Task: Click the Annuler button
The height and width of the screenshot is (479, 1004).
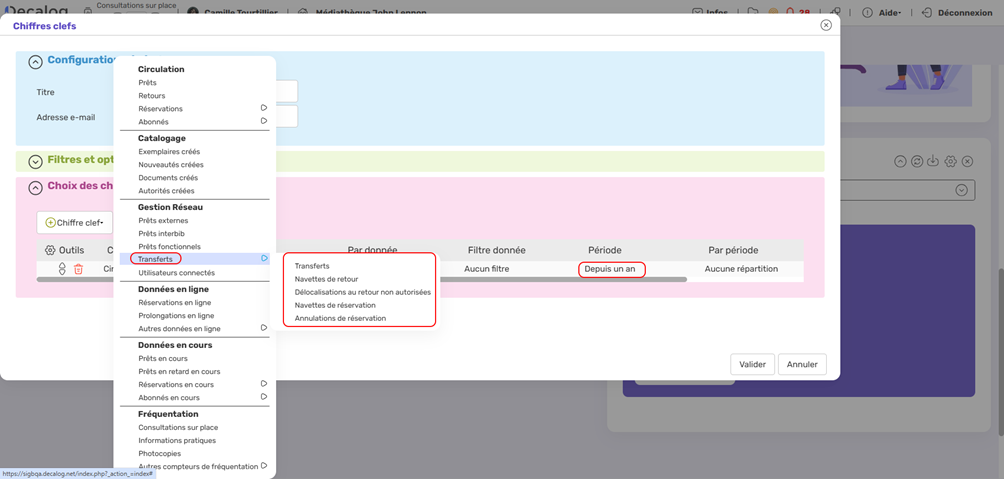Action: (x=802, y=364)
